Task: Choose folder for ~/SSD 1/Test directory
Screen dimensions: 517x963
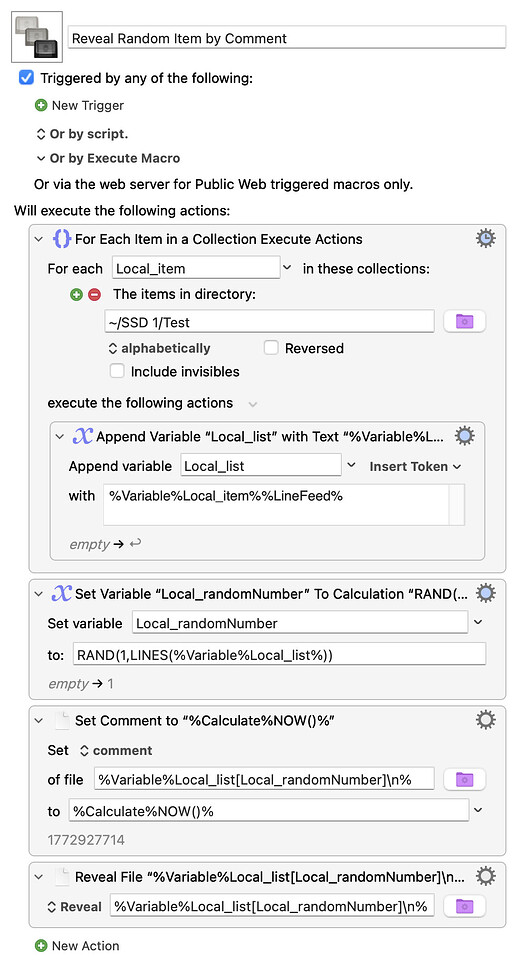Action: click(x=465, y=321)
